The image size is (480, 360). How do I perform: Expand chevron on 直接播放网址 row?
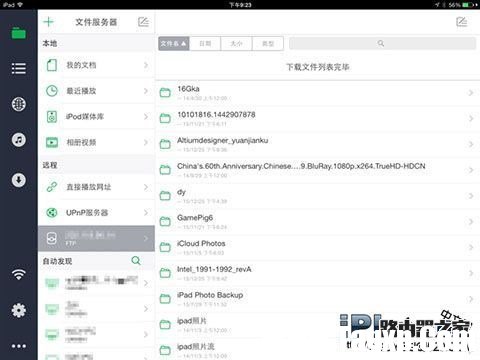pos(146,187)
